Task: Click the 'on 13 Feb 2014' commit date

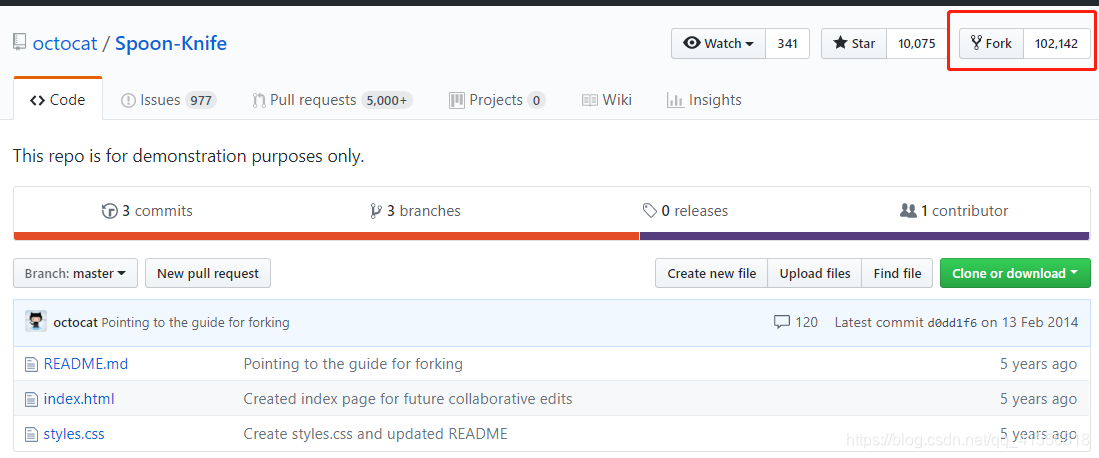Action: pos(1030,323)
